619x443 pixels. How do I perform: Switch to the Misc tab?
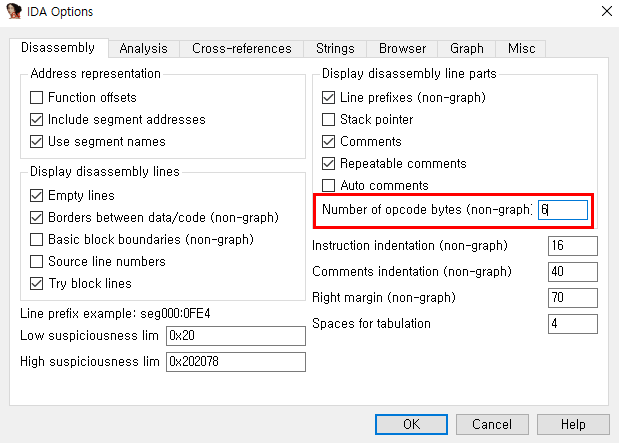tap(521, 49)
